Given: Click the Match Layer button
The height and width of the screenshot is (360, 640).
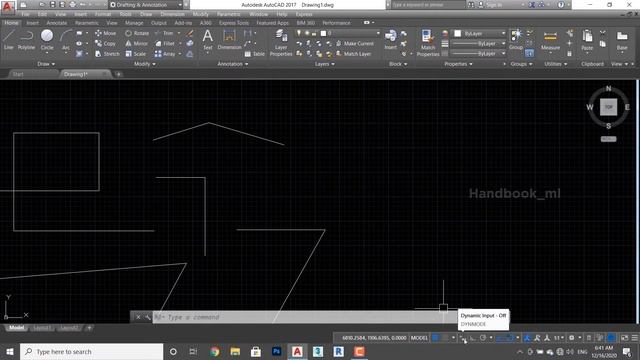Looking at the screenshot, I should (x=353, y=54).
